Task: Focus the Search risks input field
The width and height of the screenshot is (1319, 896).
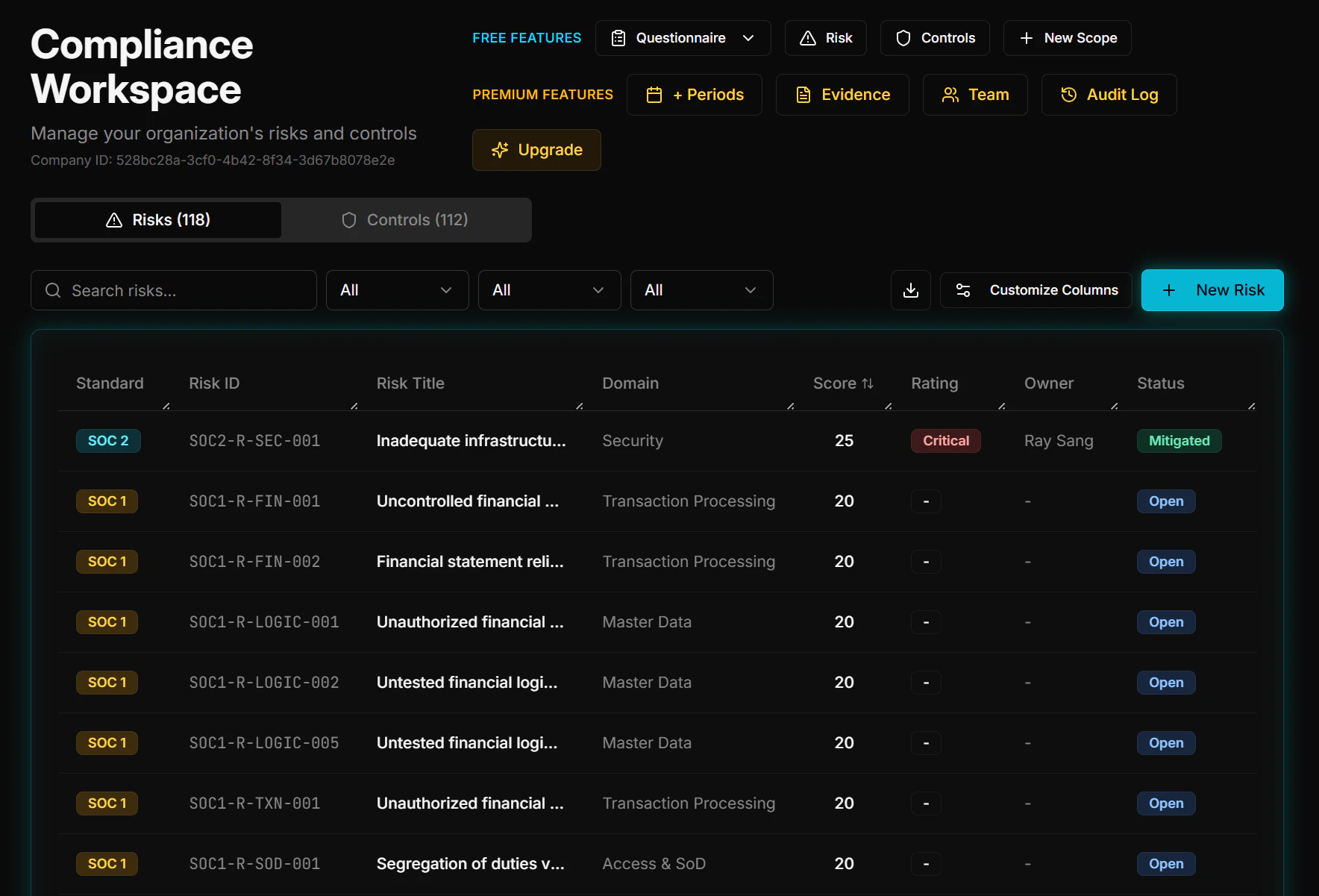Action: tap(174, 290)
